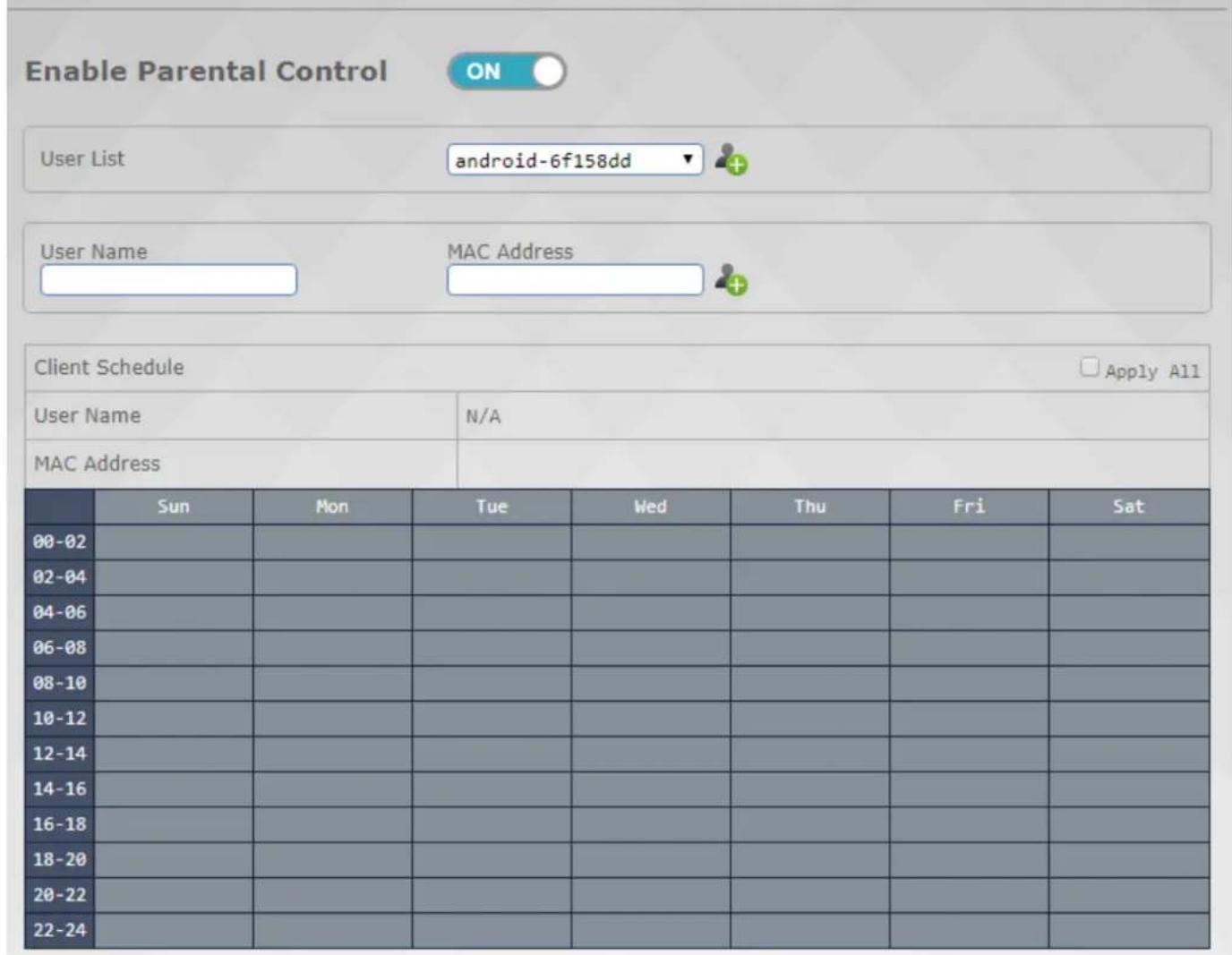The height and width of the screenshot is (955, 1232).
Task: Block Saturday 00-02 schedule cell
Action: tap(1128, 542)
